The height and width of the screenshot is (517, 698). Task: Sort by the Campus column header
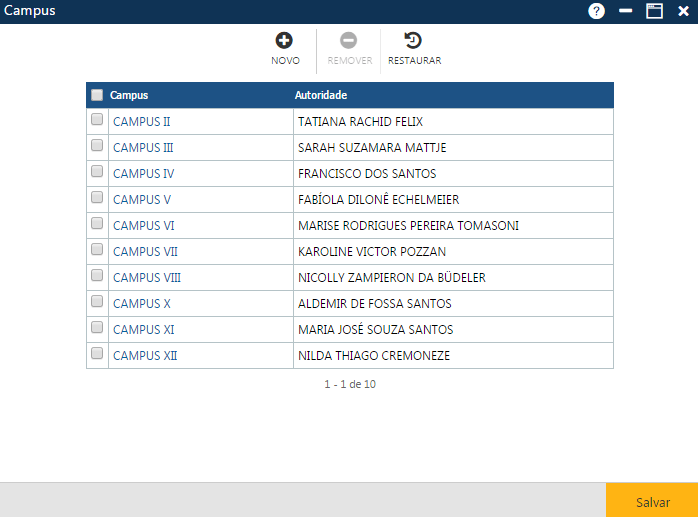point(129,95)
